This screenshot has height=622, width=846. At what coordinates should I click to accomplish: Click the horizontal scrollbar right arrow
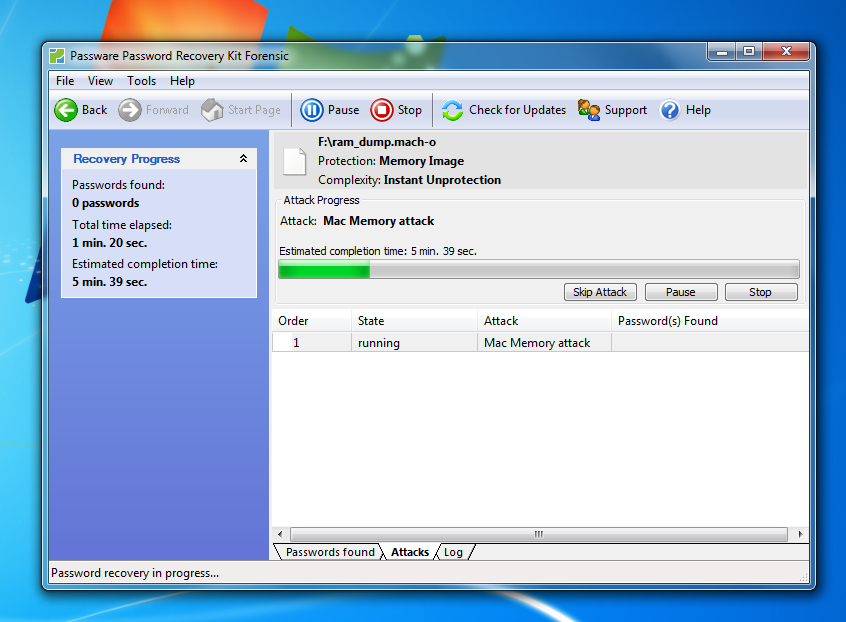(x=800, y=535)
